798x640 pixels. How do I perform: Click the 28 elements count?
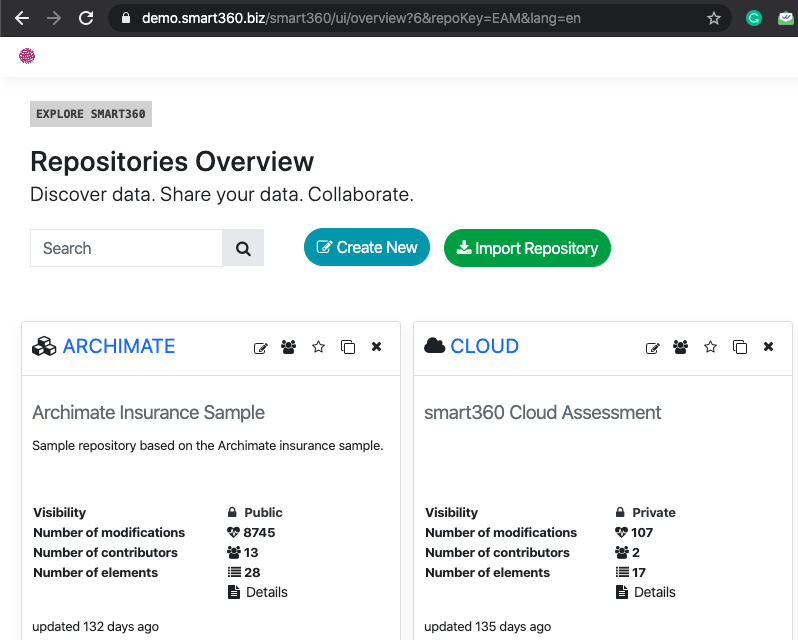[252, 572]
